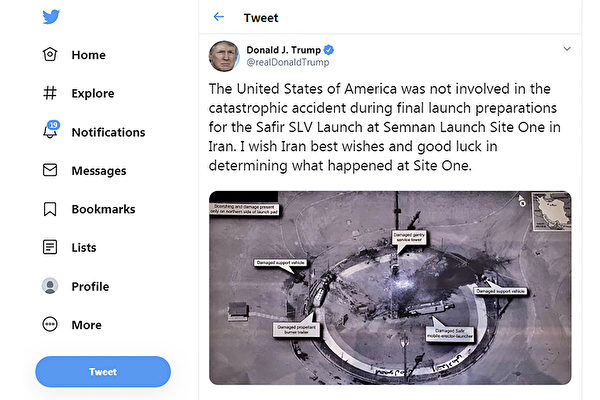
Task: Visit the @realDonaldTrump handle
Action: [287, 62]
